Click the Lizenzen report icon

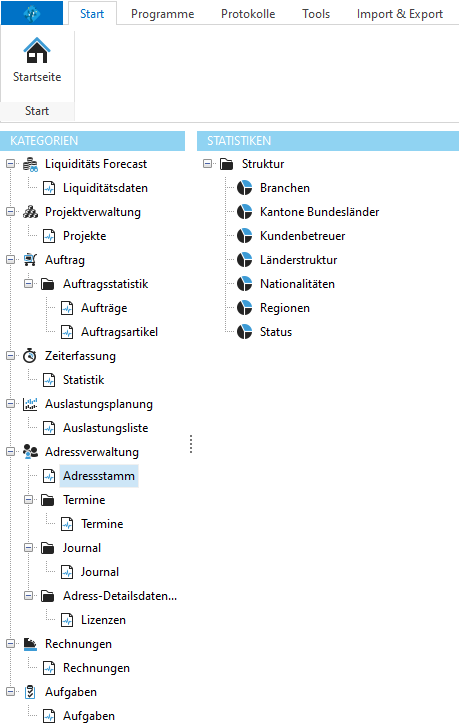[67, 620]
